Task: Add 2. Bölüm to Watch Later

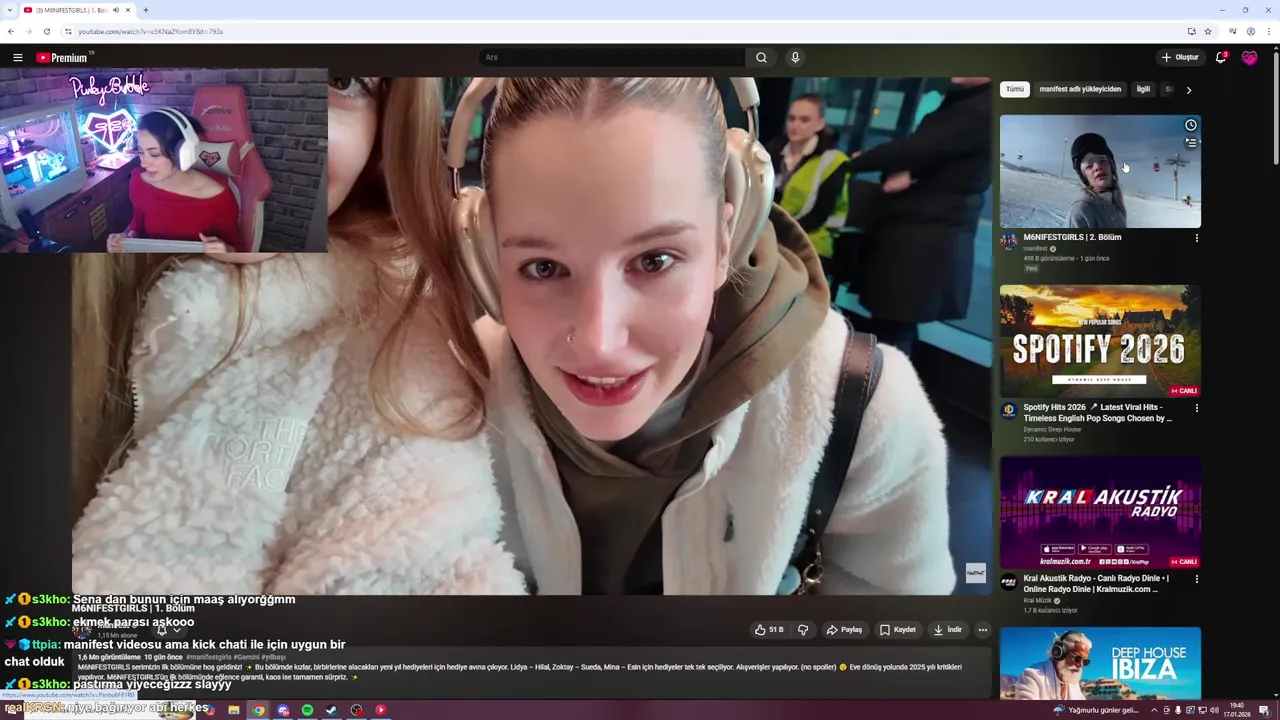Action: tap(1190, 125)
